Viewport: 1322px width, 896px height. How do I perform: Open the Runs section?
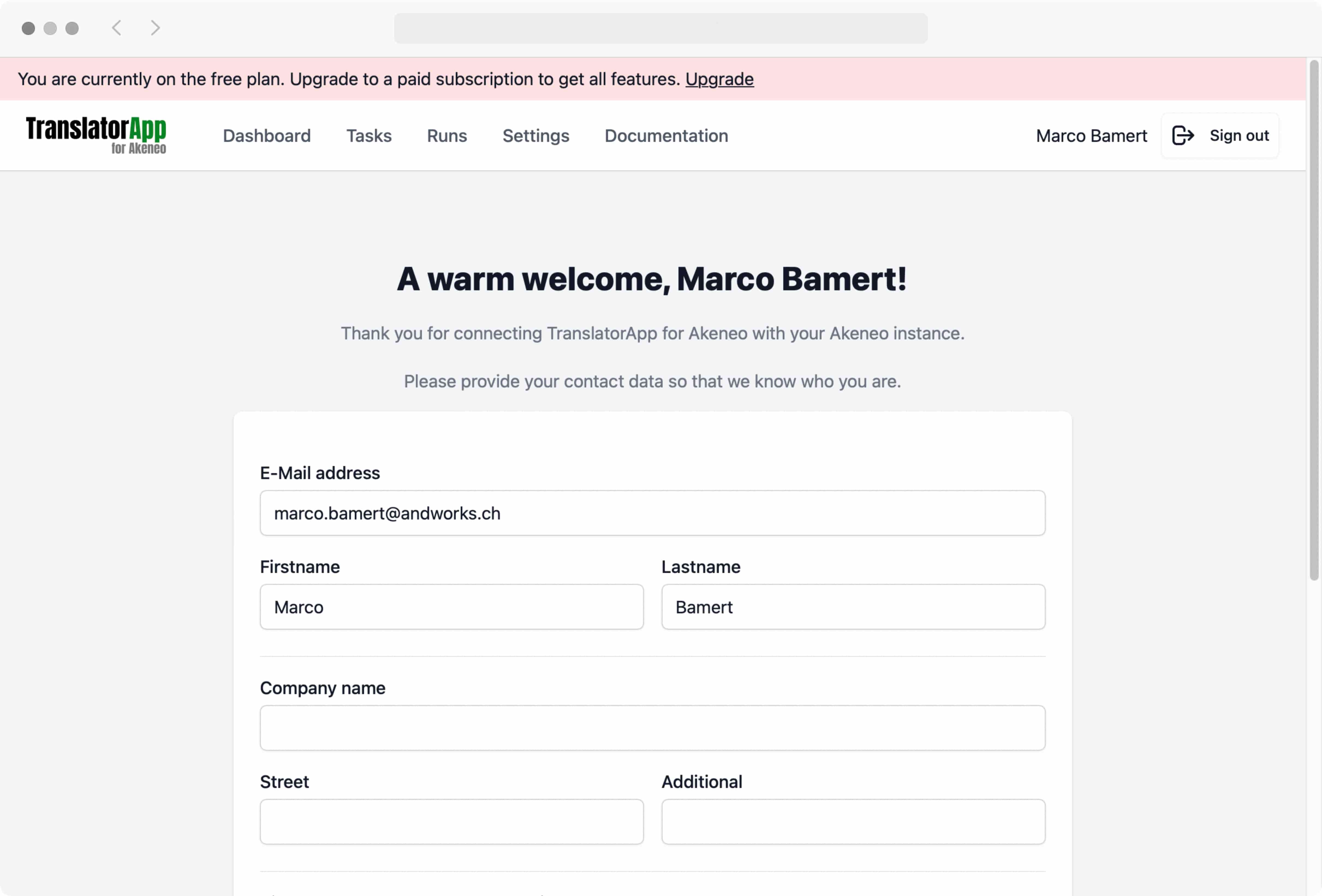pyautogui.click(x=446, y=135)
